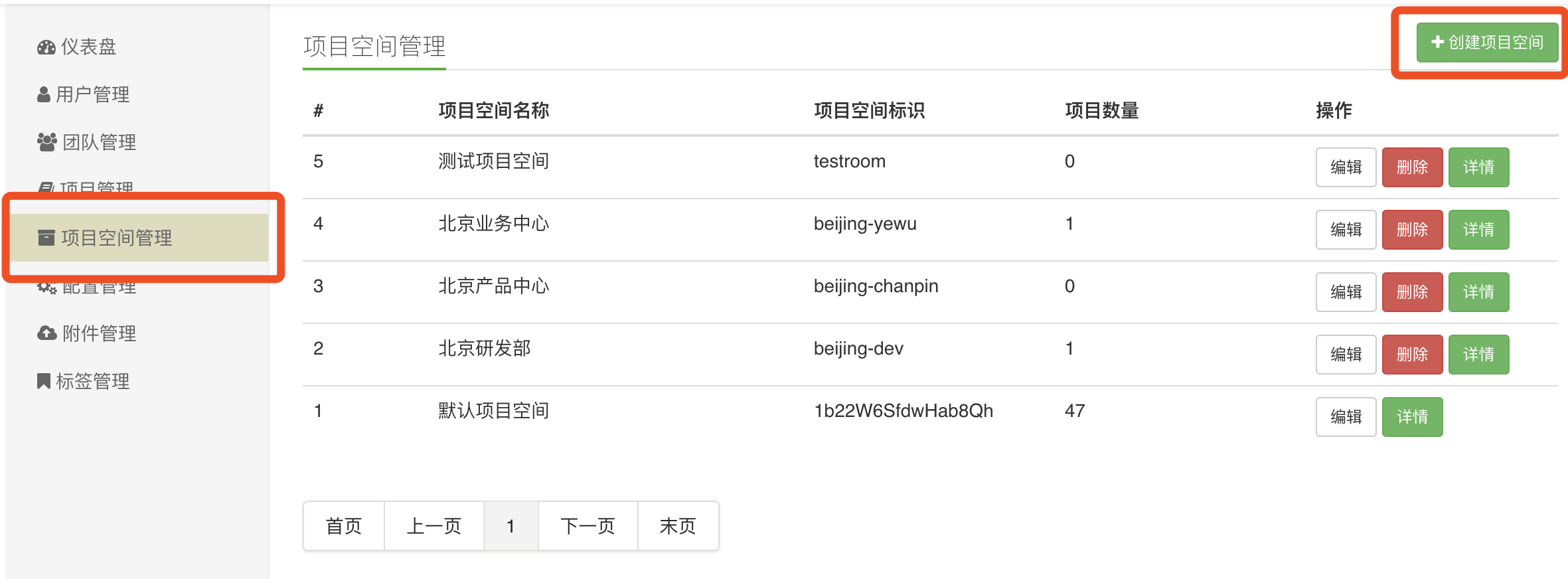This screenshot has height=579, width=1568.
Task: Click the dashboard gauge icon
Action: [46, 47]
